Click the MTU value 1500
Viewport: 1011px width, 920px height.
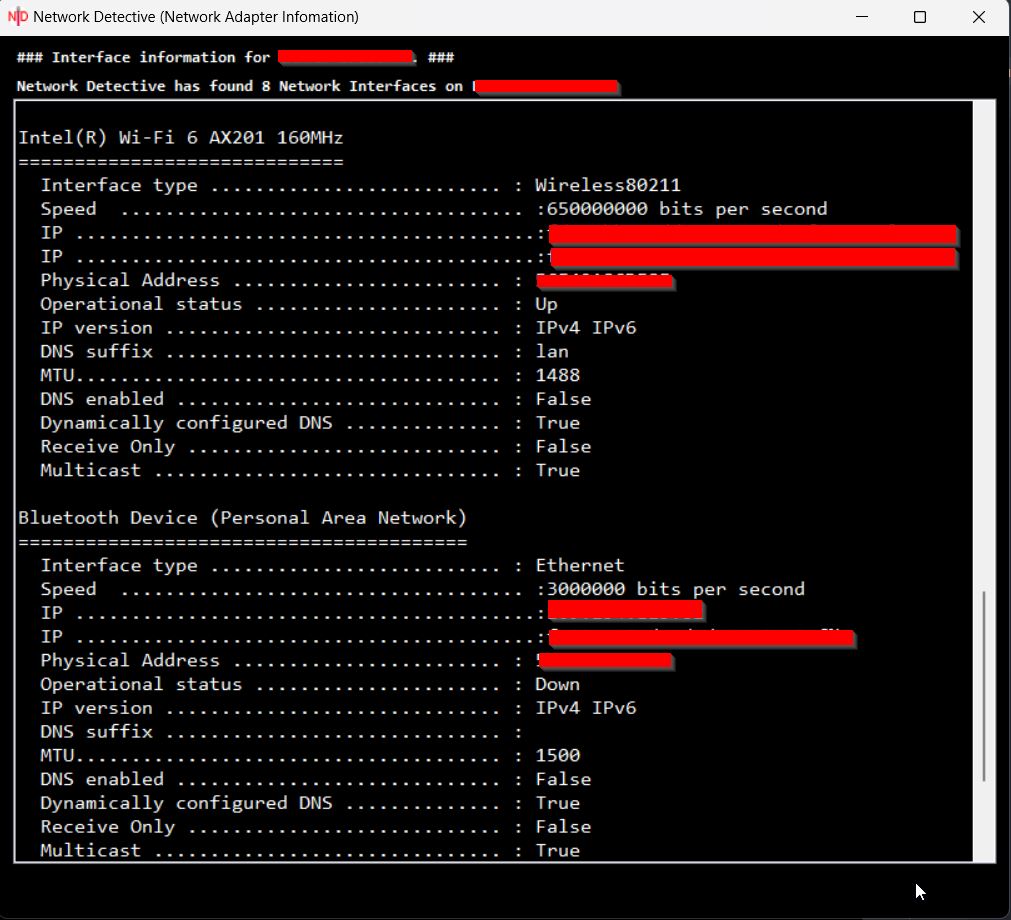558,755
